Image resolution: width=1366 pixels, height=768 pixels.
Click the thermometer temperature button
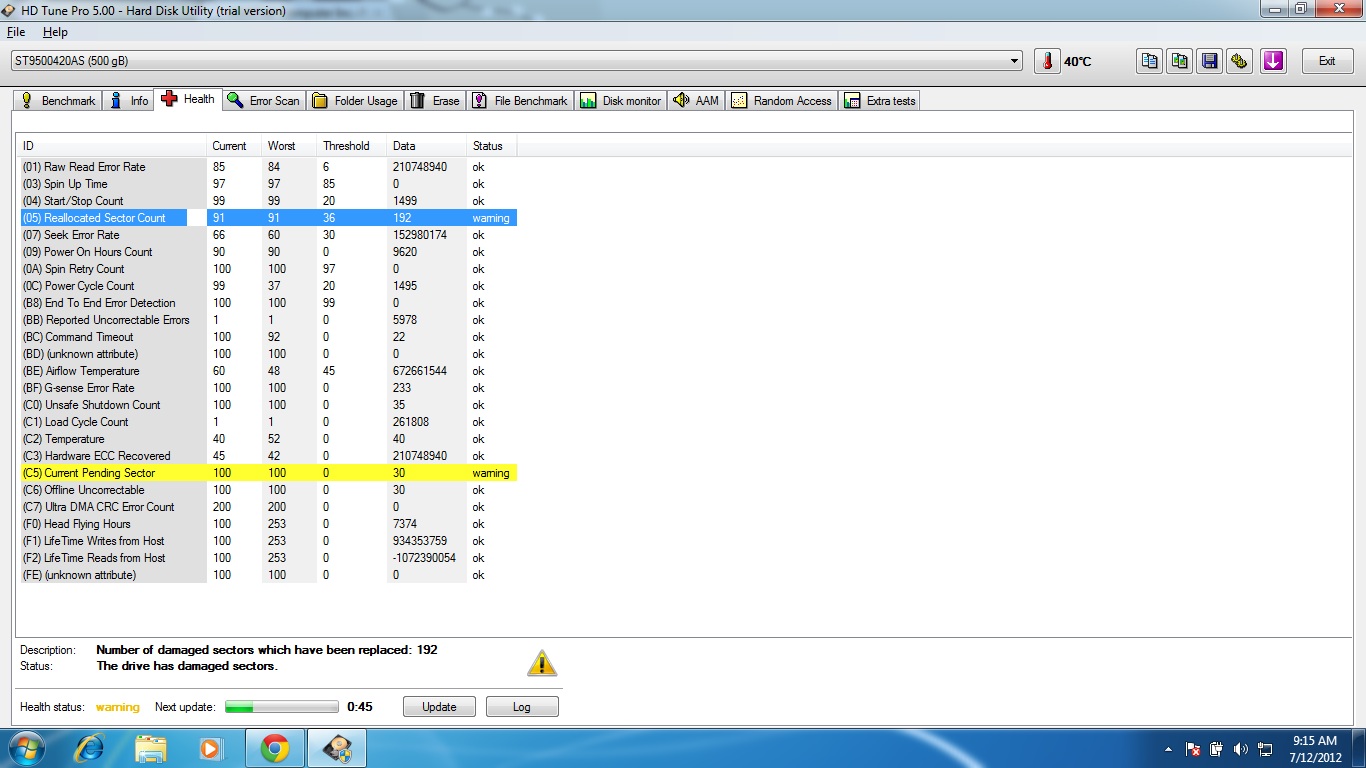tap(1047, 61)
